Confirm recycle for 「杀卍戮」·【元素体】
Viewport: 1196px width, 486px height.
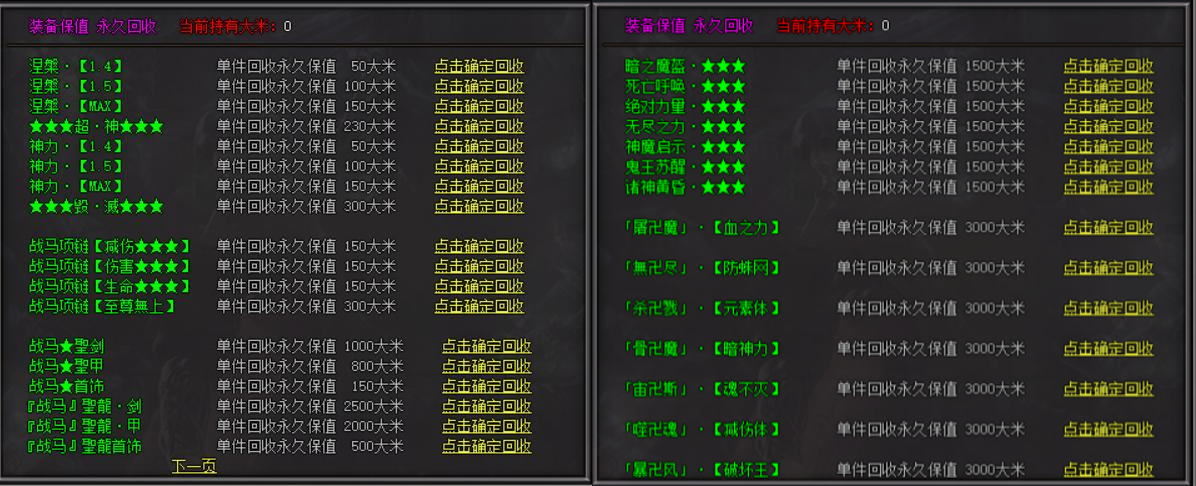pos(1108,308)
